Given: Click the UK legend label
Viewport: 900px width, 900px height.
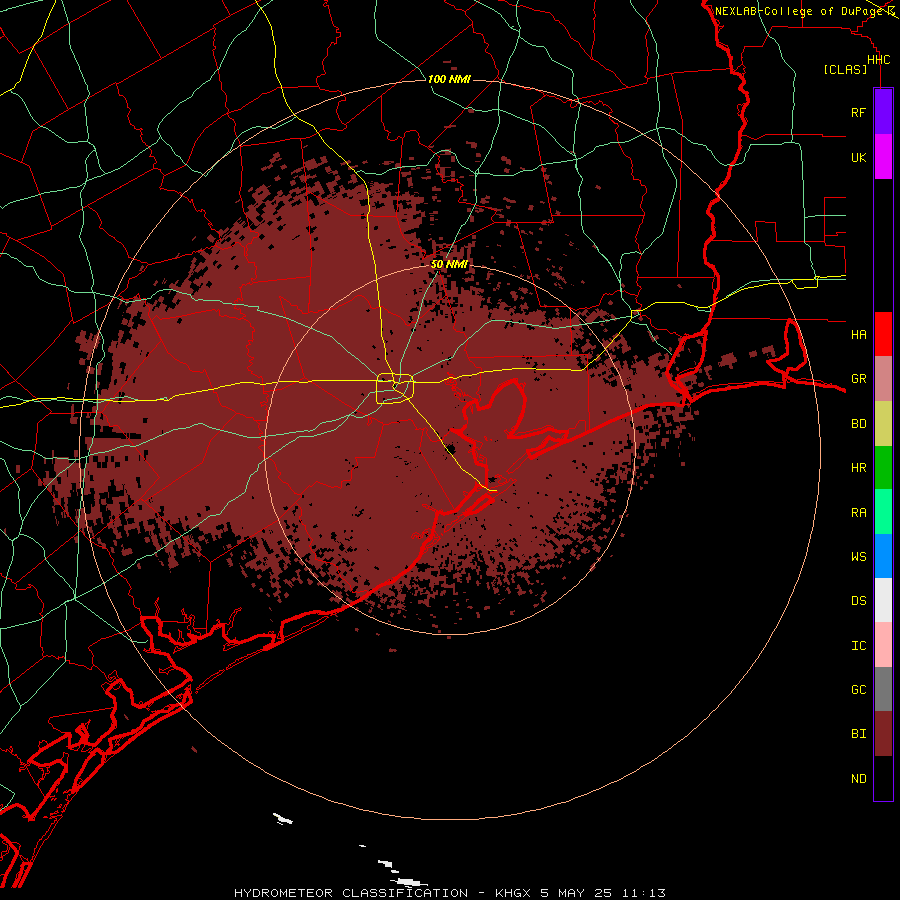Looking at the screenshot, I should tap(858, 157).
